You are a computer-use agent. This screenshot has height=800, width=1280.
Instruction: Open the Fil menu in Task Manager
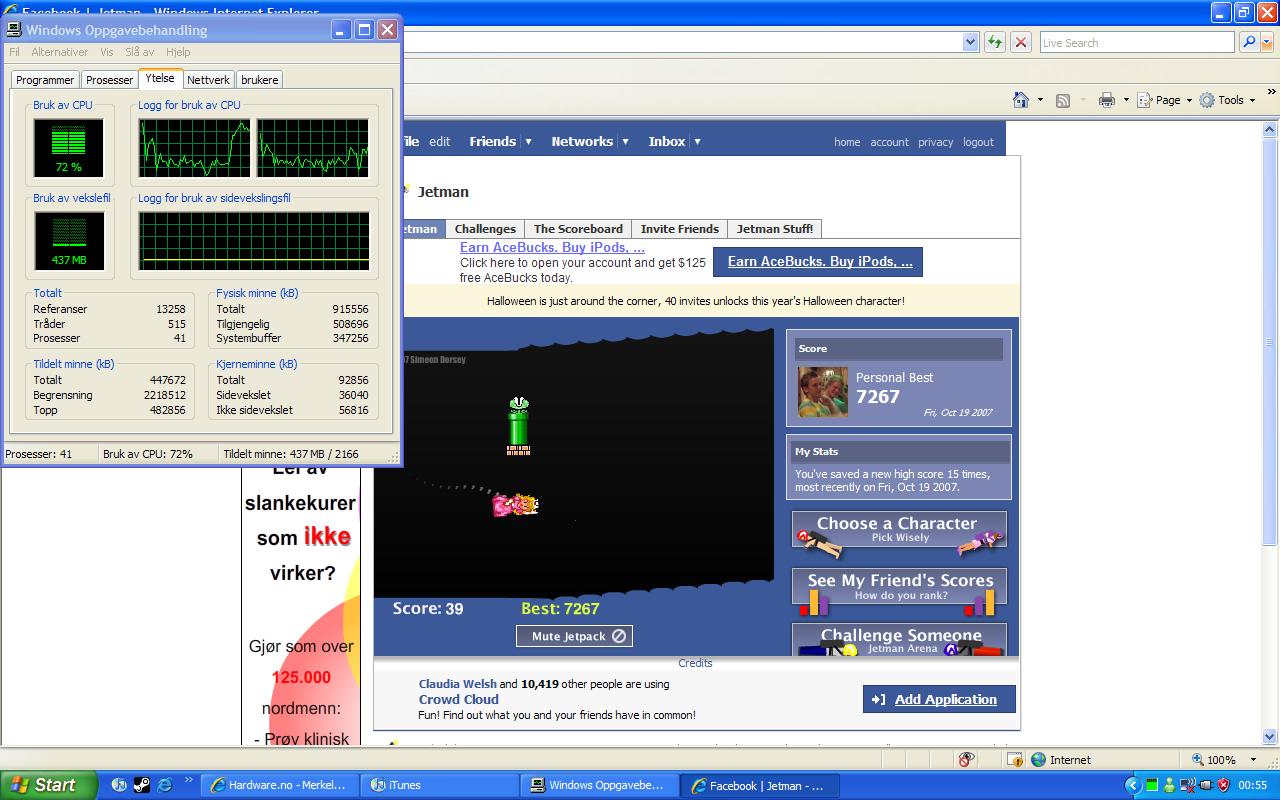tap(14, 52)
